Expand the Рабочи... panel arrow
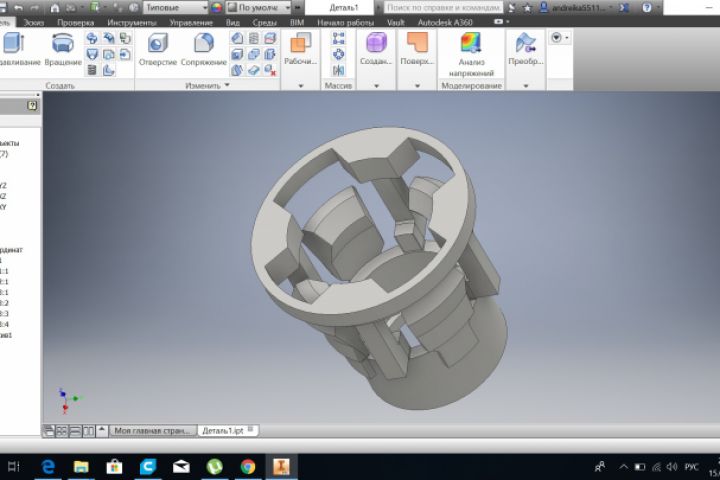Viewport: 720px width, 480px height. (301, 85)
